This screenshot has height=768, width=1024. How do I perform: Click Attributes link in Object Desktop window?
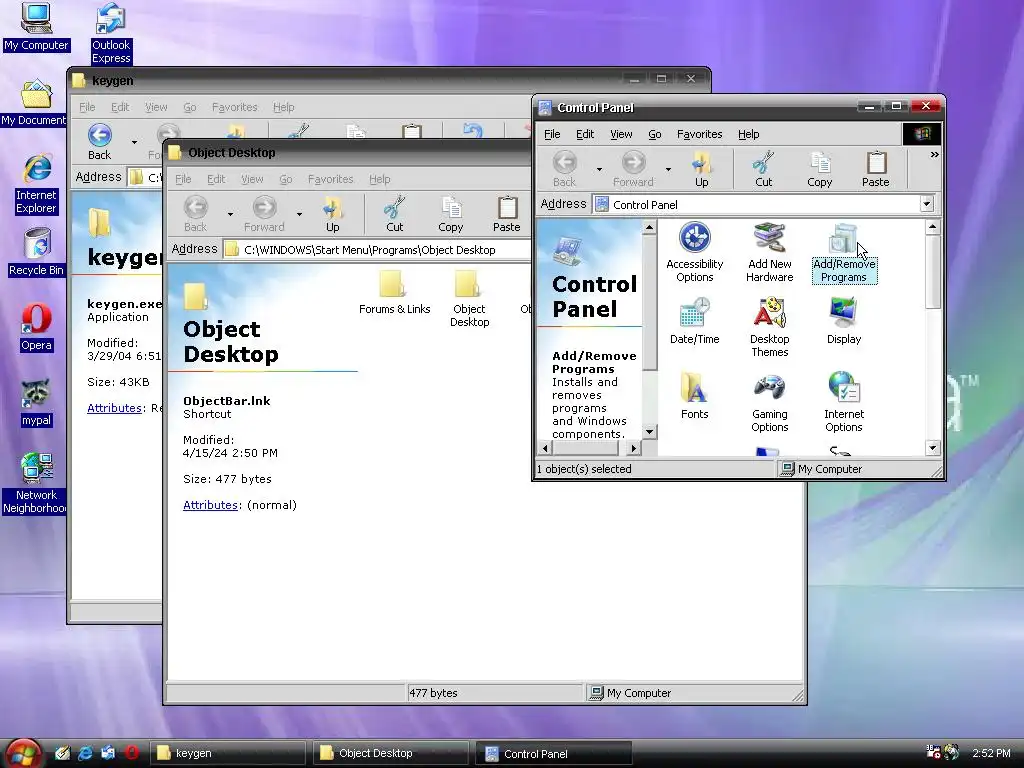(x=210, y=505)
